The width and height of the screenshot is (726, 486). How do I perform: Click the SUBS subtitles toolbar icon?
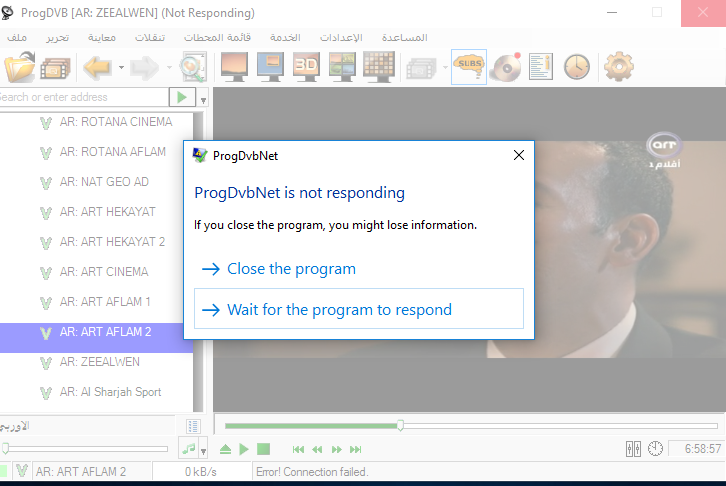point(468,67)
